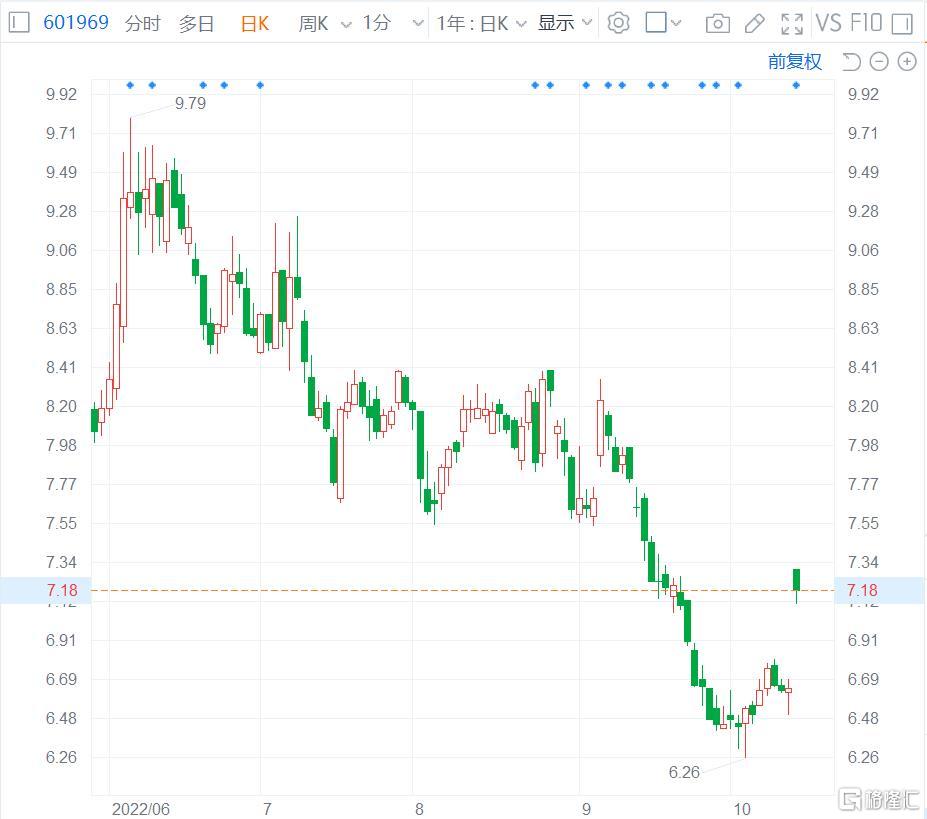The width and height of the screenshot is (927, 819).
Task: Take a chart snapshot with camera icon
Action: [718, 24]
